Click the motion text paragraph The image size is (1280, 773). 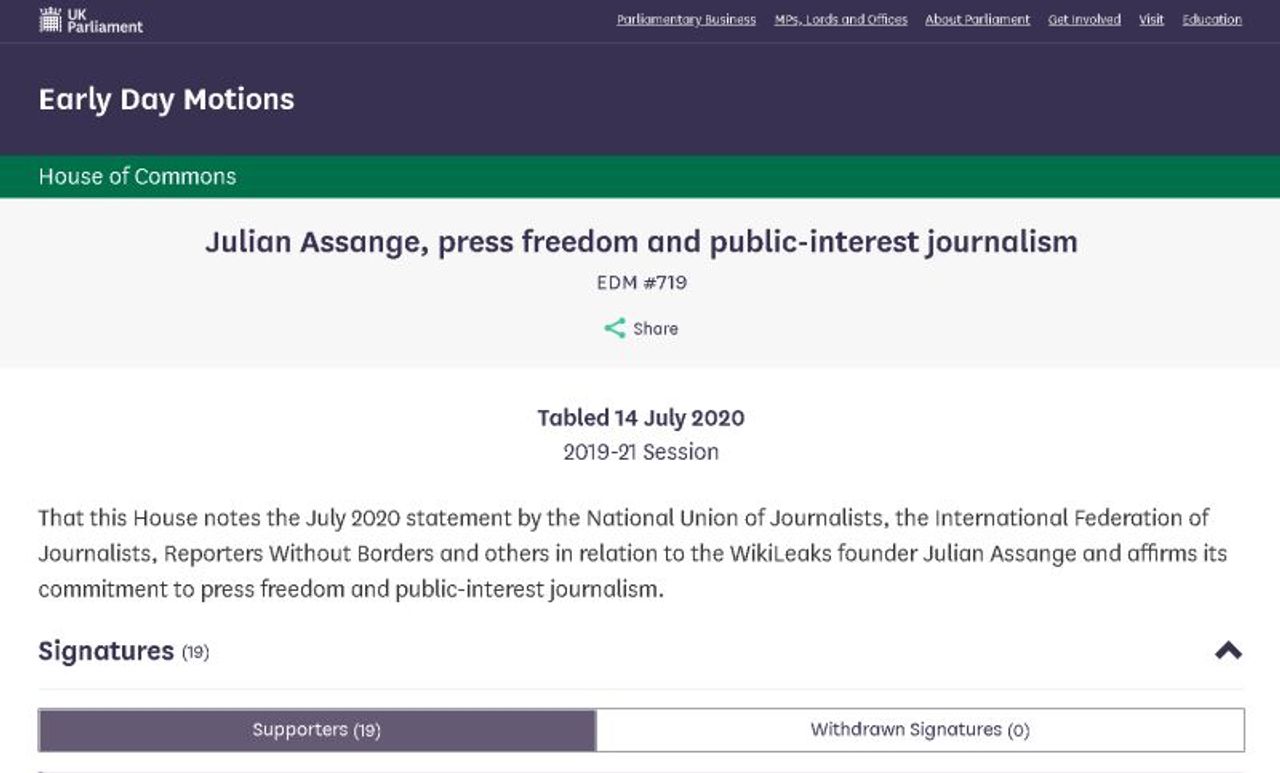[632, 553]
